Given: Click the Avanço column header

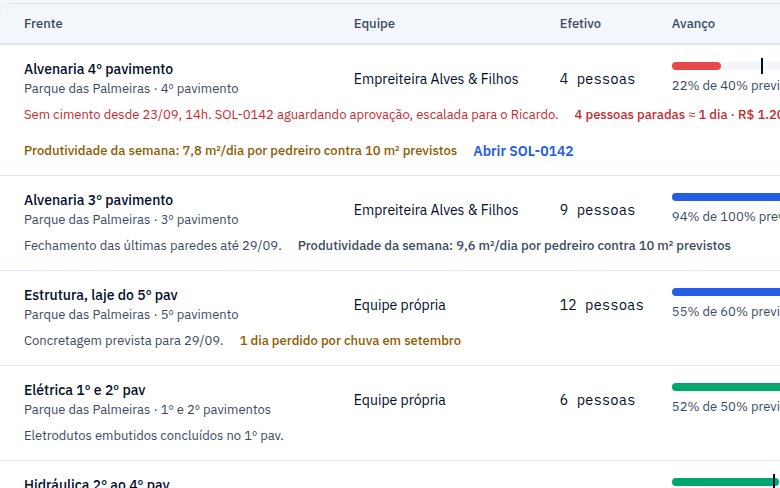Looking at the screenshot, I should [x=693, y=24].
